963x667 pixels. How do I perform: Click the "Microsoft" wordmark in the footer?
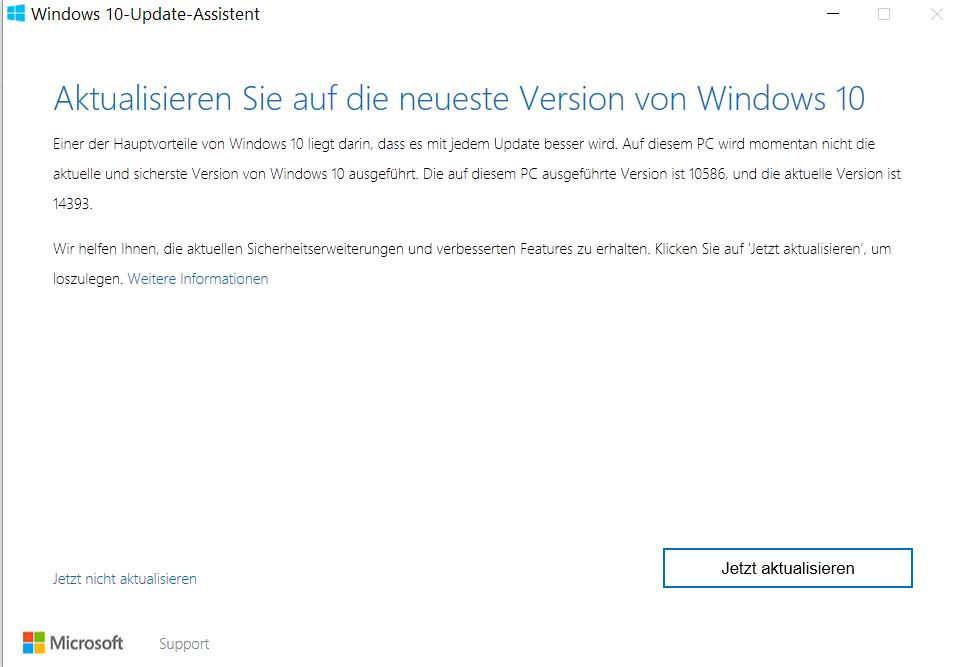point(87,643)
